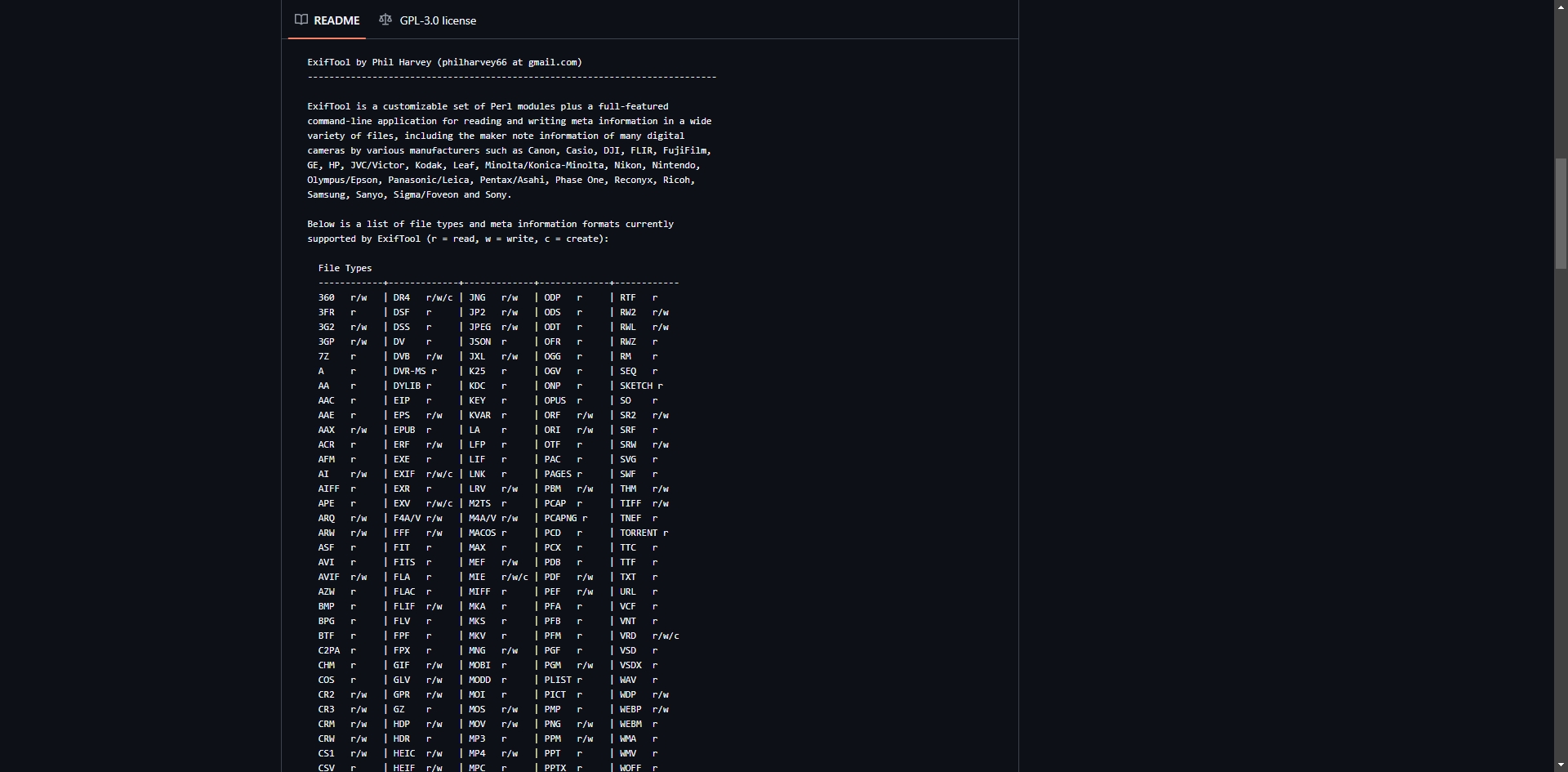Select the 'WEBP' file type entry

630,709
